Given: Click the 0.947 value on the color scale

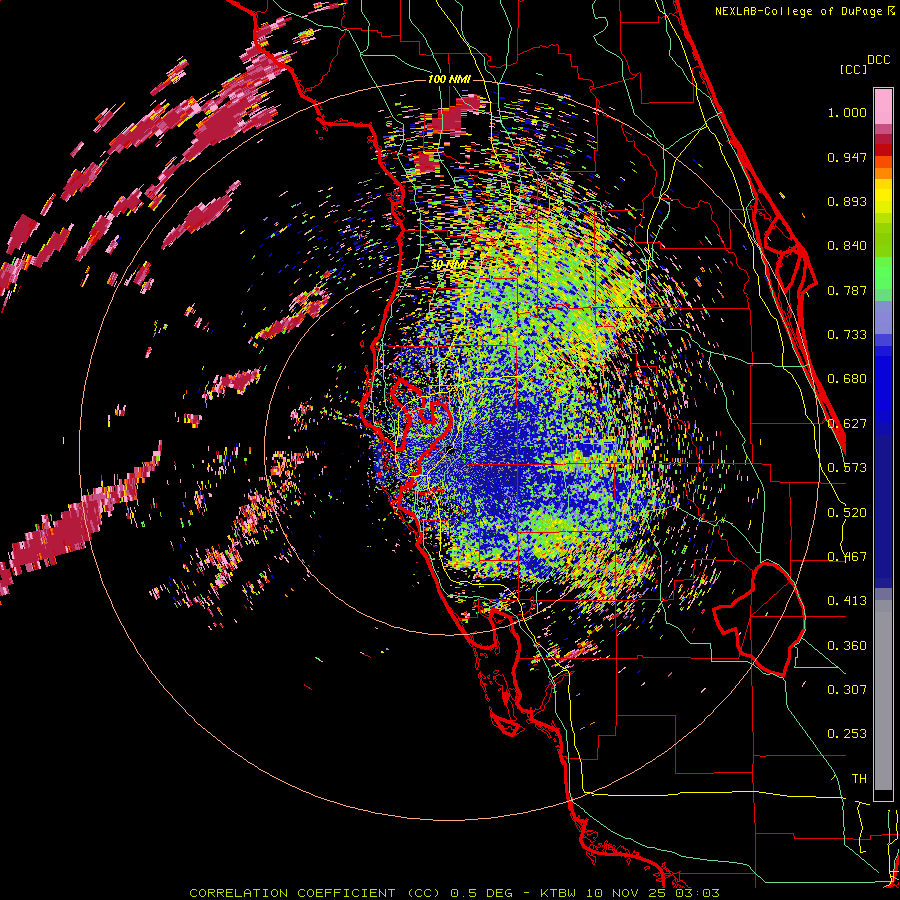Looking at the screenshot, I should (x=847, y=157).
